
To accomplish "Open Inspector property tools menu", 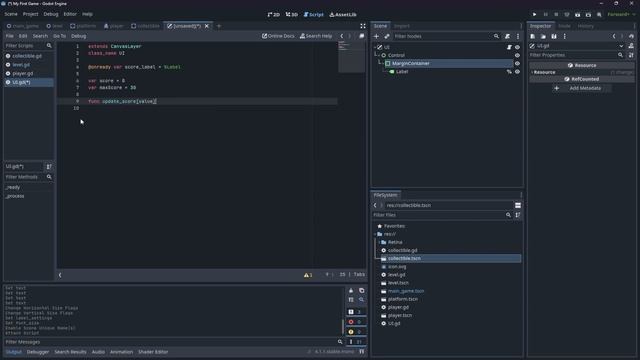I will (x=631, y=55).
